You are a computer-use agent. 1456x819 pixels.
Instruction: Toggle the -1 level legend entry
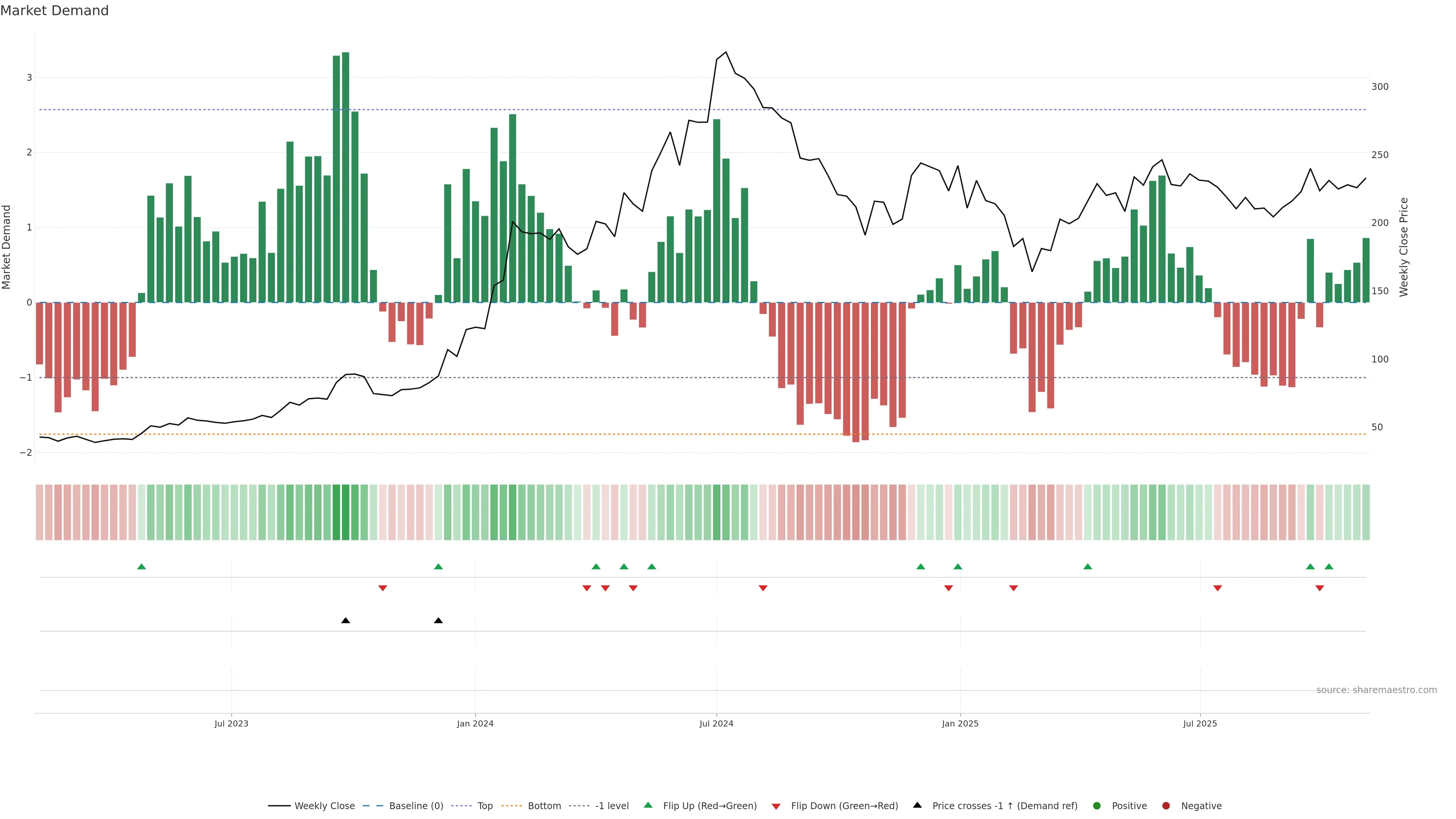(612, 805)
